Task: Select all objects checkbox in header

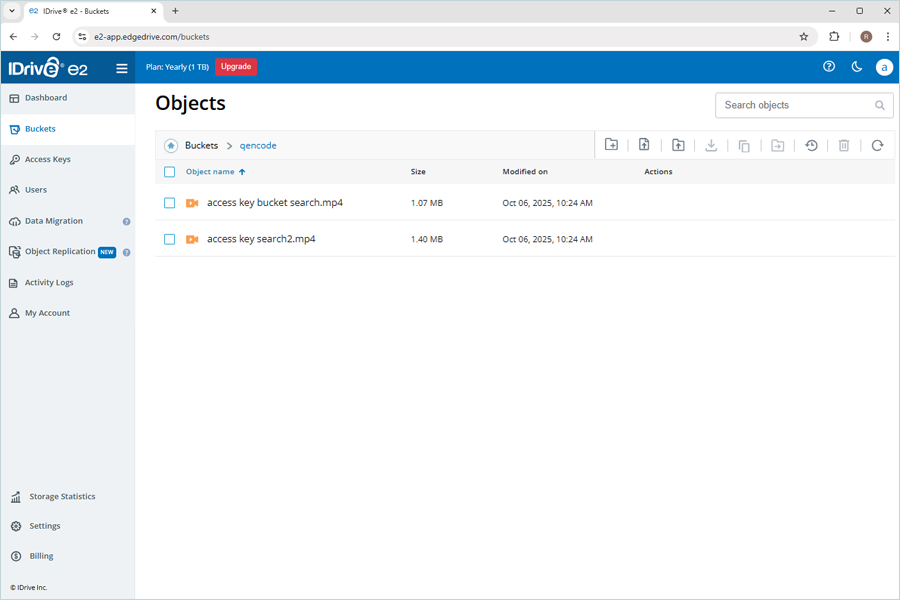Action: (x=169, y=172)
